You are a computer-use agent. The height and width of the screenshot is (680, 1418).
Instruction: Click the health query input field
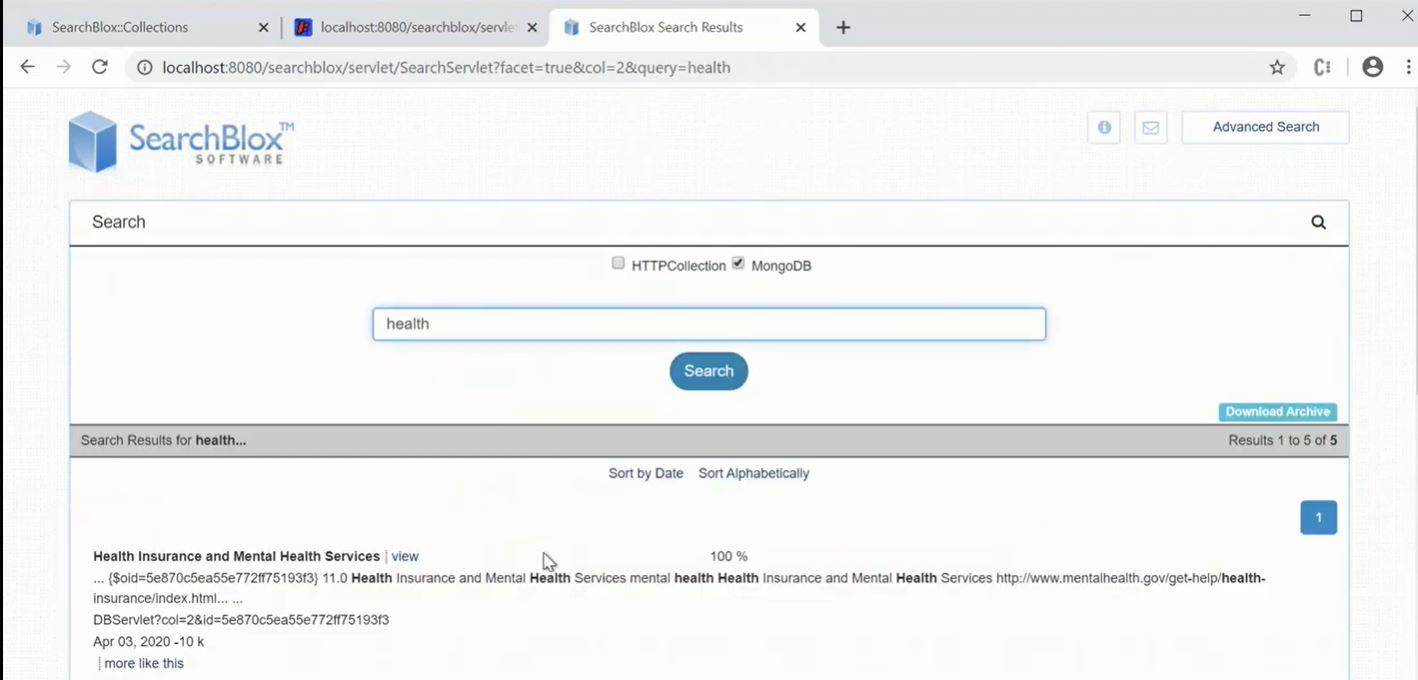coord(708,324)
